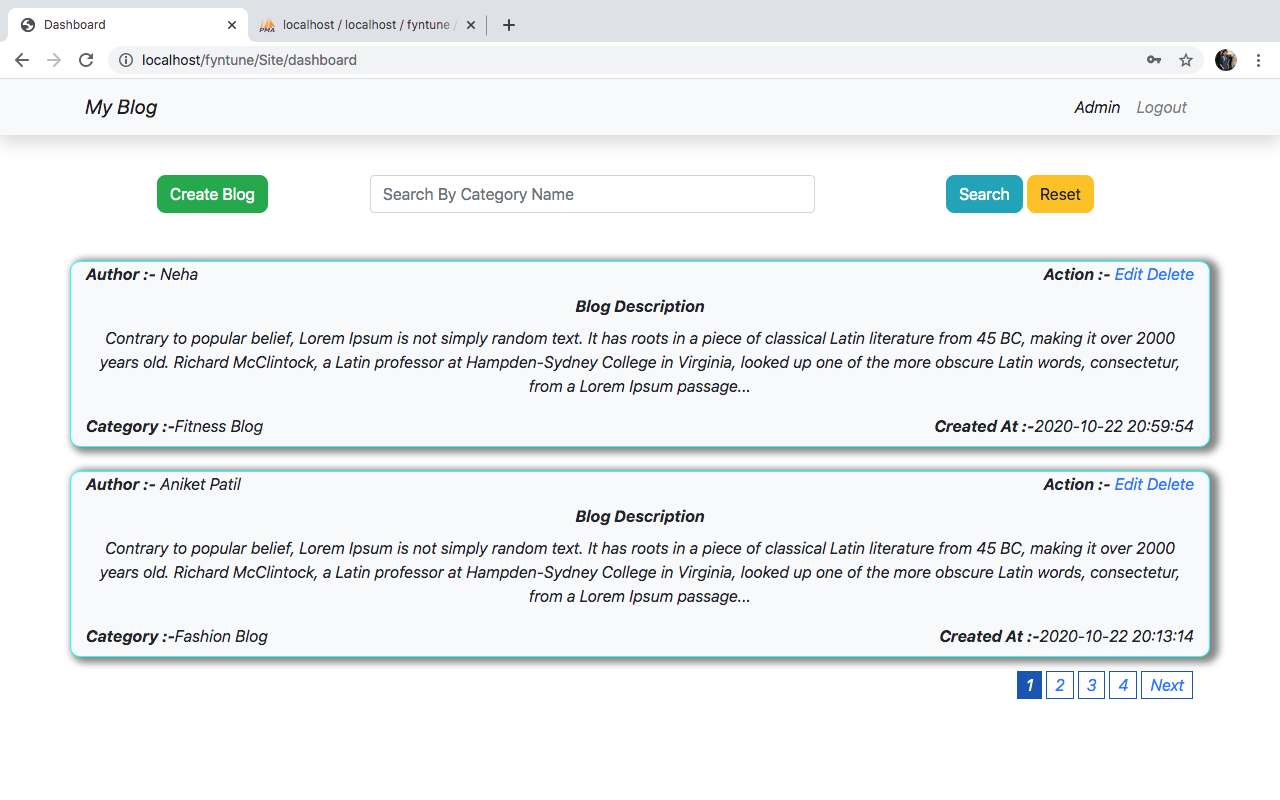Image resolution: width=1280 pixels, height=800 pixels.
Task: Open a new browser tab
Action: coord(509,25)
